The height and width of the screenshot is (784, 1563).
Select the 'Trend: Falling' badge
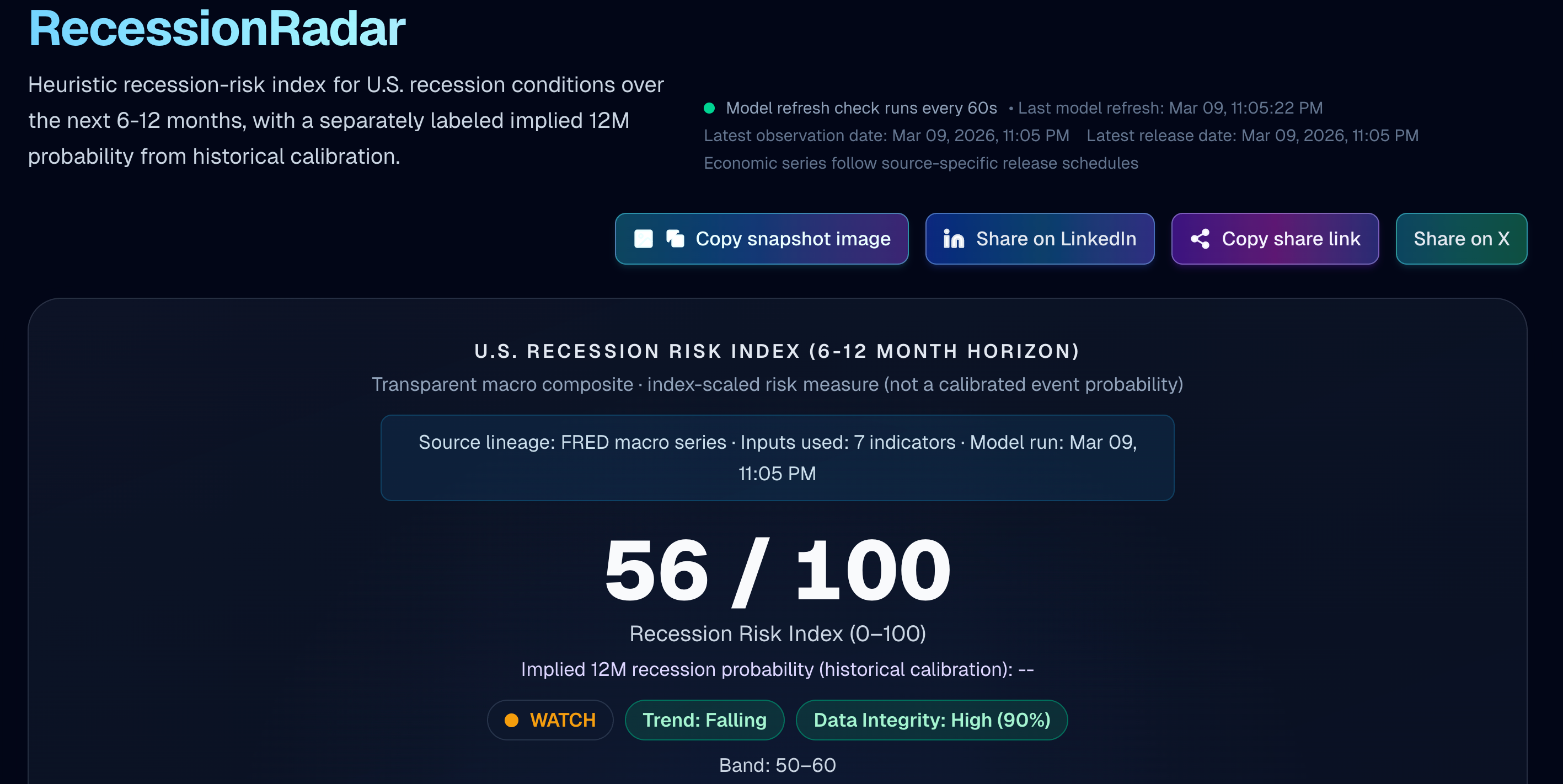coord(704,721)
